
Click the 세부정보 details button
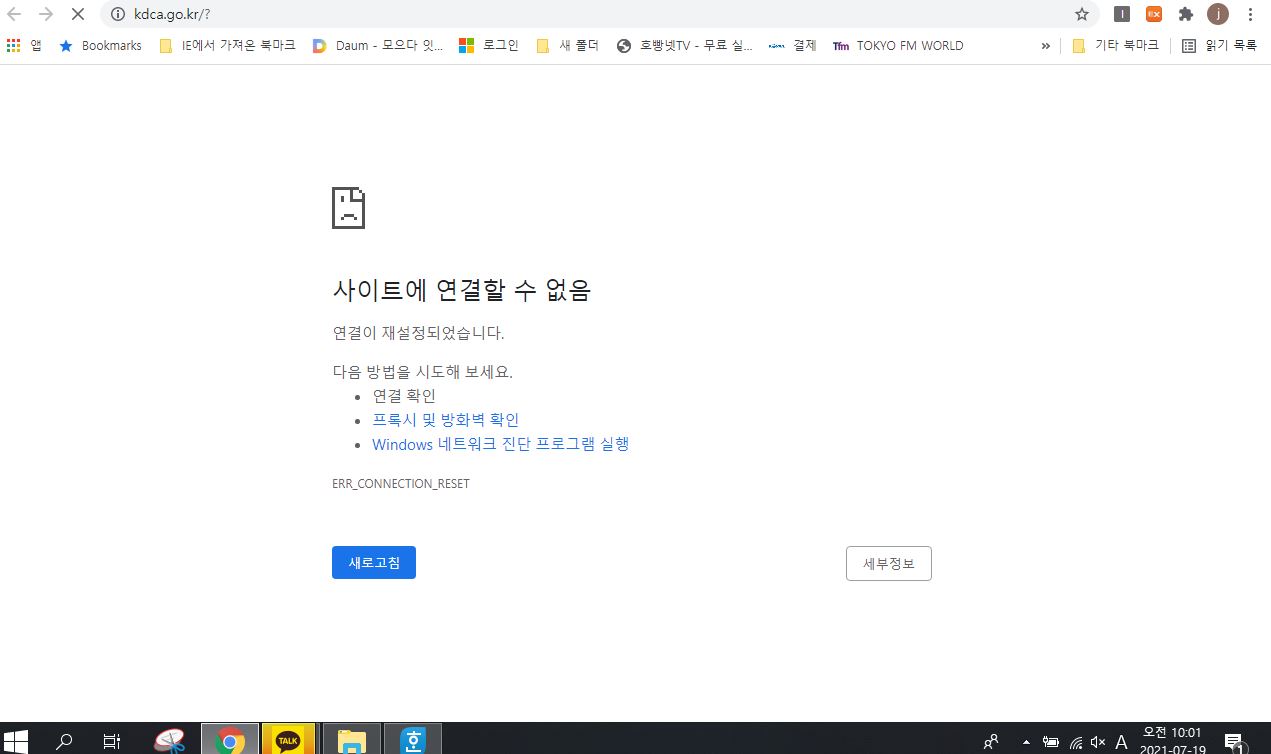pos(888,563)
